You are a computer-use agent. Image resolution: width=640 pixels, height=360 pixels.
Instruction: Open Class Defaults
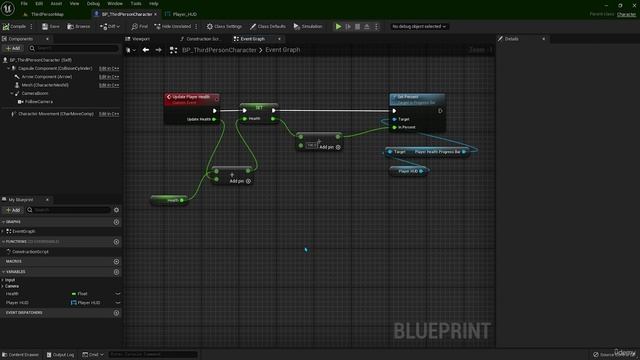[x=268, y=27]
